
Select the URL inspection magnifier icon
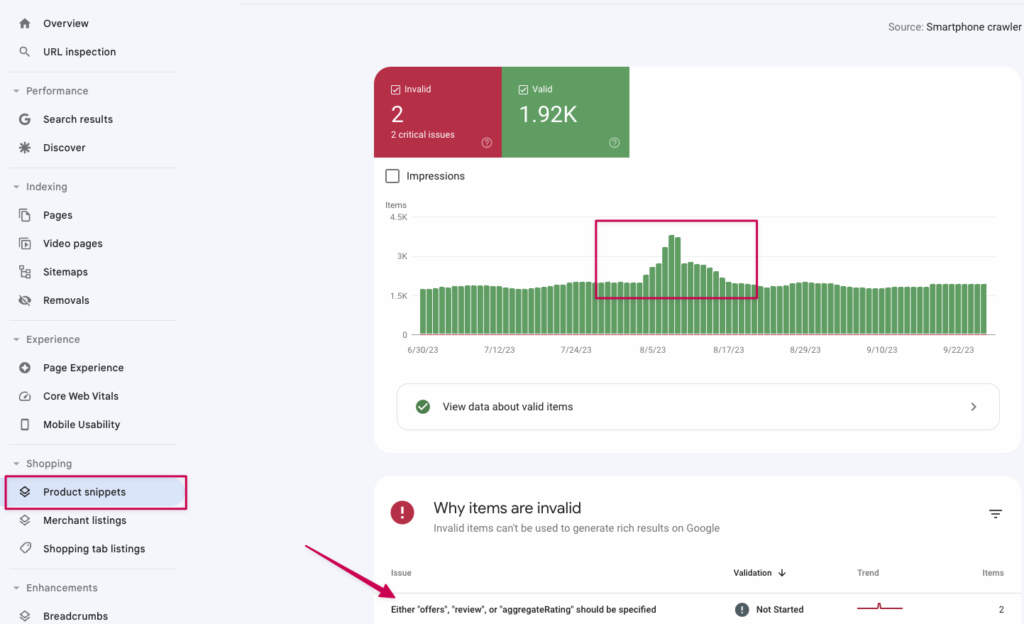(x=22, y=51)
